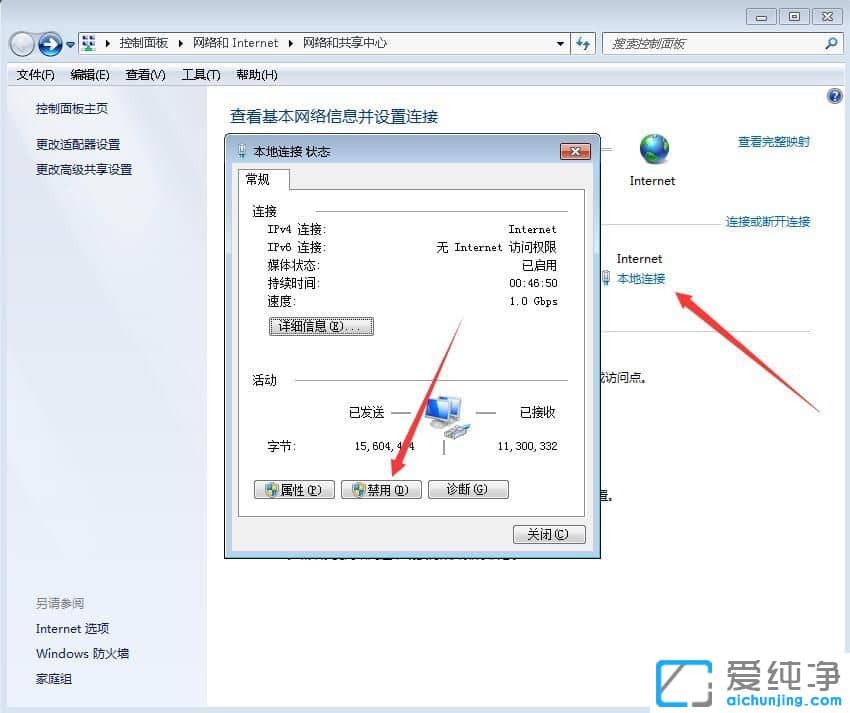This screenshot has height=713, width=850.
Task: Open 详细信息 in the connection dialog
Action: pyautogui.click(x=321, y=326)
